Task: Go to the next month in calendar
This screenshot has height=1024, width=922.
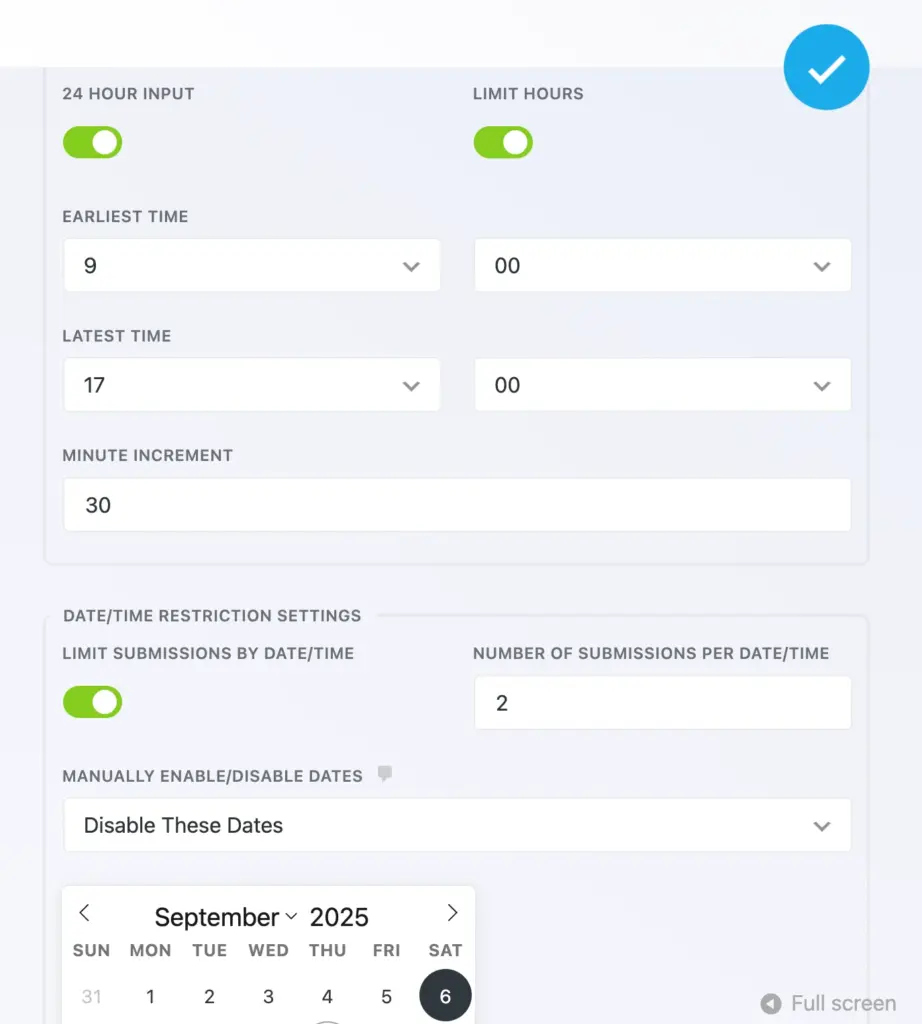Action: click(x=452, y=912)
